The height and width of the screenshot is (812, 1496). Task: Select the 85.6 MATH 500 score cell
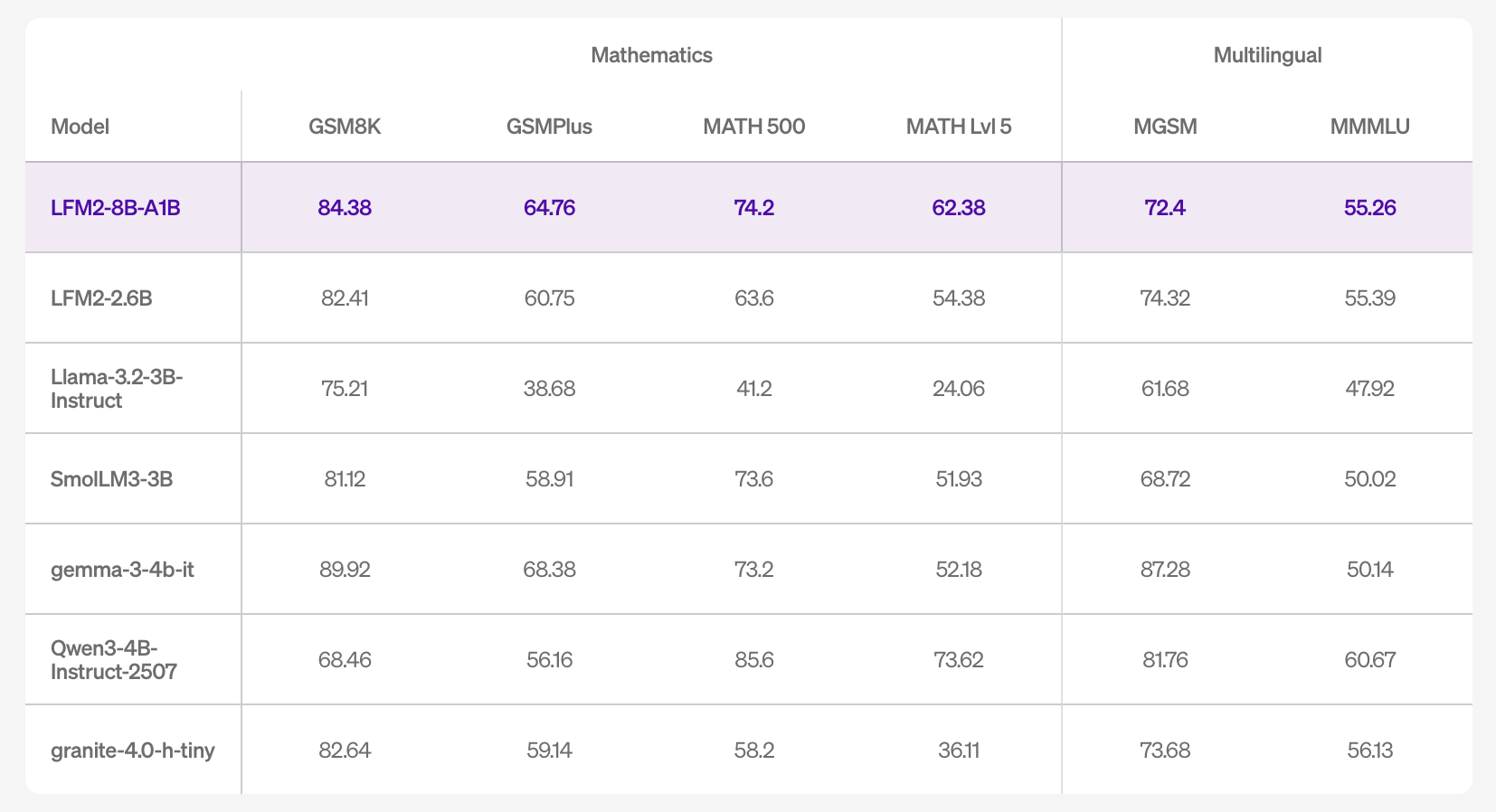pos(753,660)
